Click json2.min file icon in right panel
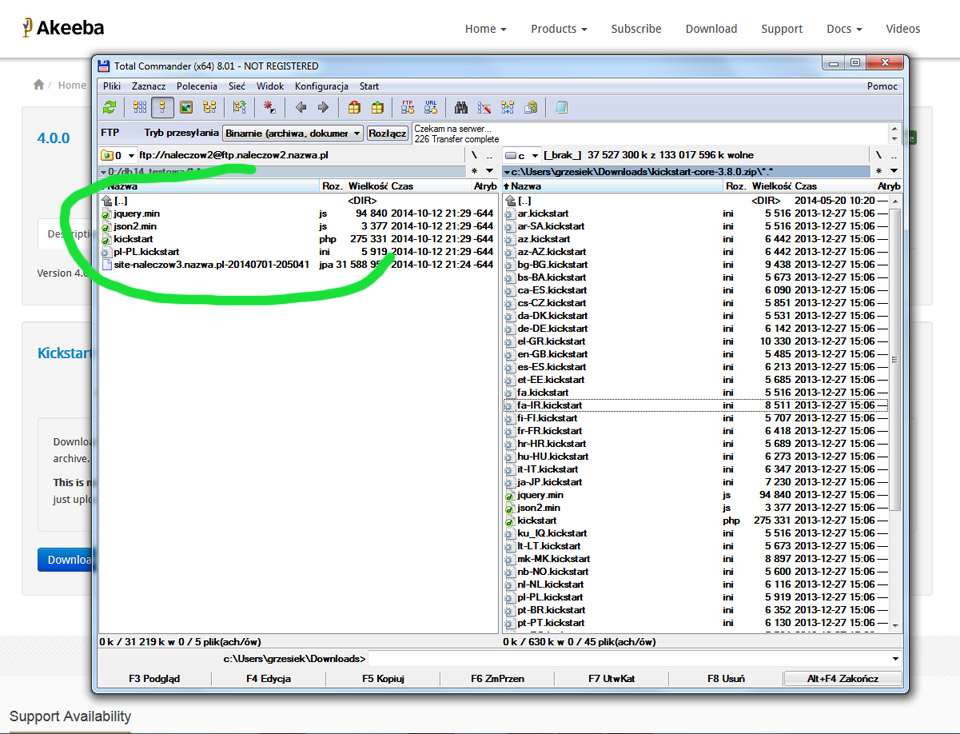 click(509, 508)
